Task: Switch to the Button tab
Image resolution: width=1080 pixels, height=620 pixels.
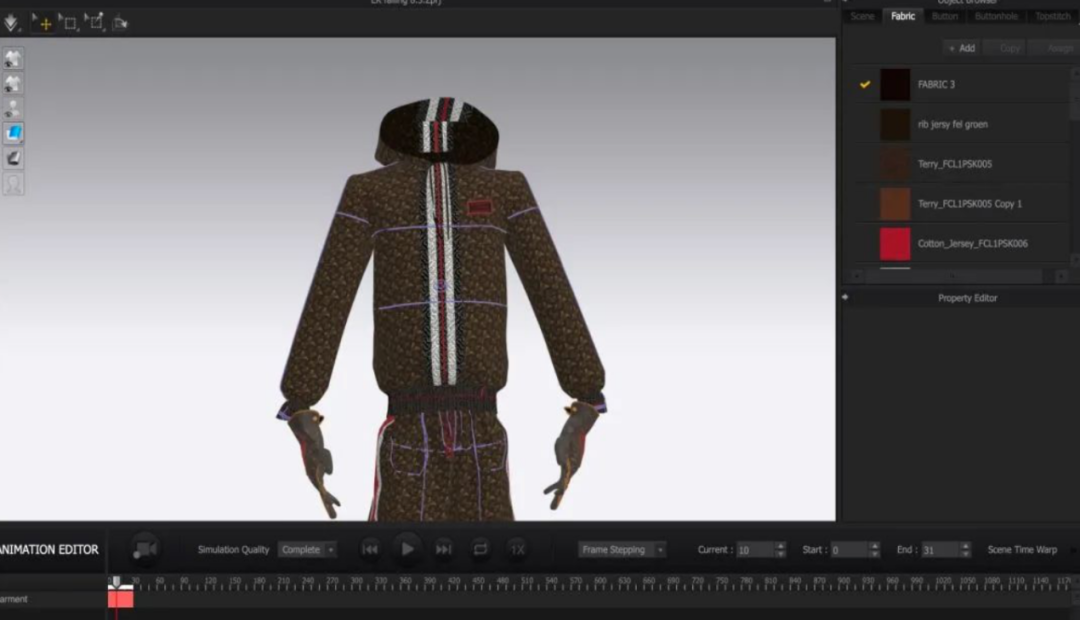Action: [x=944, y=16]
